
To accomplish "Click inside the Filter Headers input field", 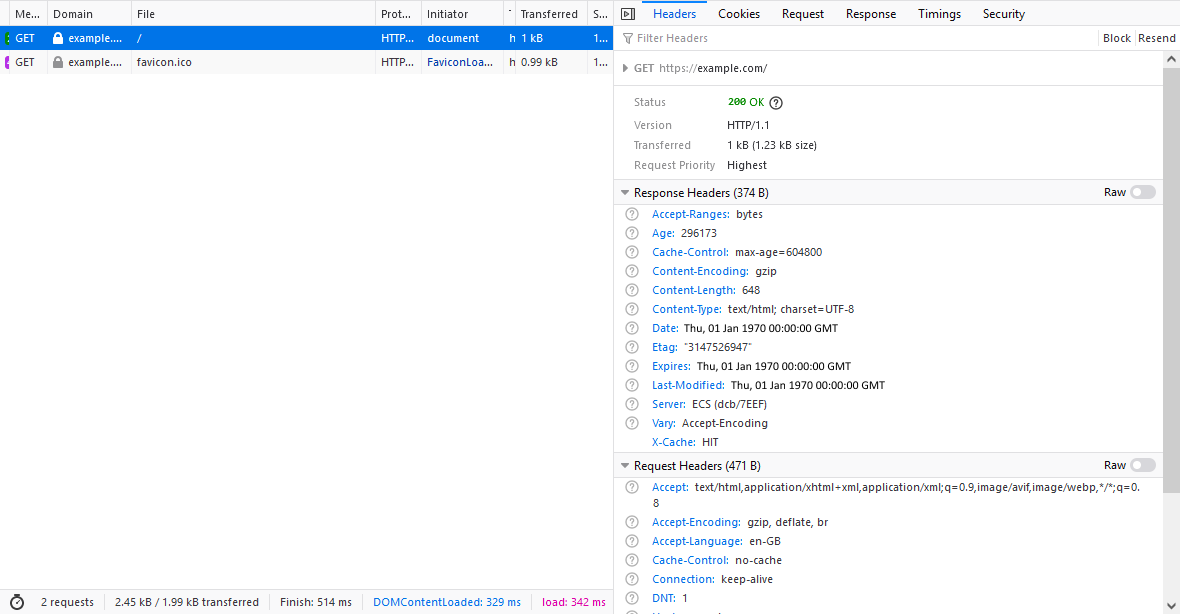I will [800, 38].
